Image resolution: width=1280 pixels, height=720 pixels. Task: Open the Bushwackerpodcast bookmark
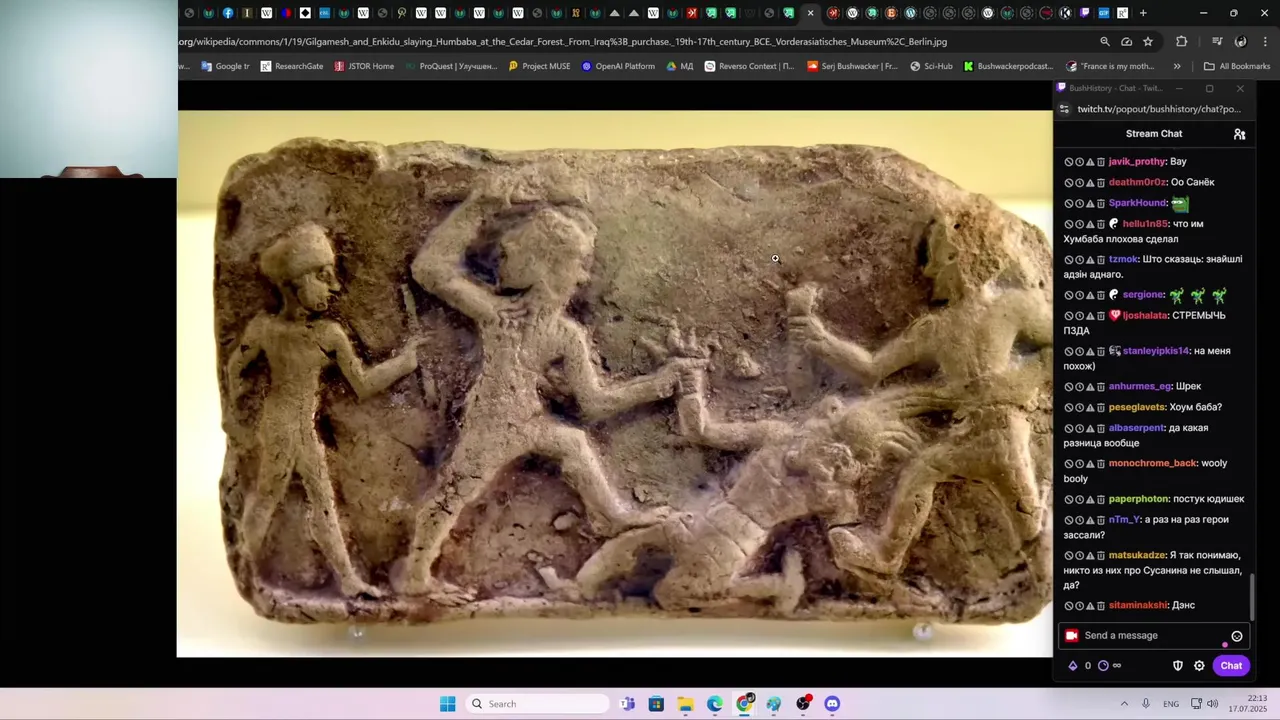1008,67
